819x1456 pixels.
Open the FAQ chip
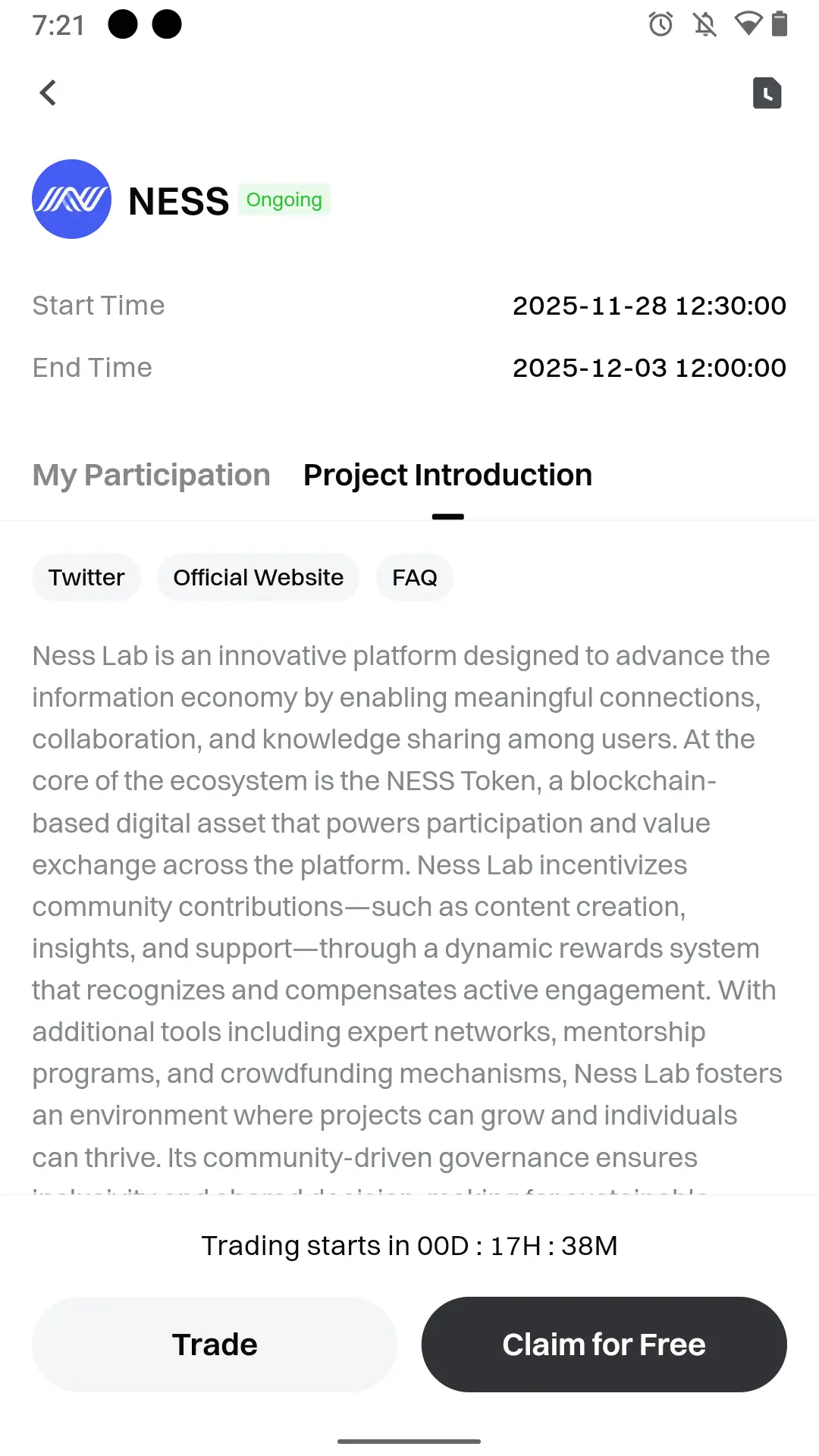click(x=415, y=578)
